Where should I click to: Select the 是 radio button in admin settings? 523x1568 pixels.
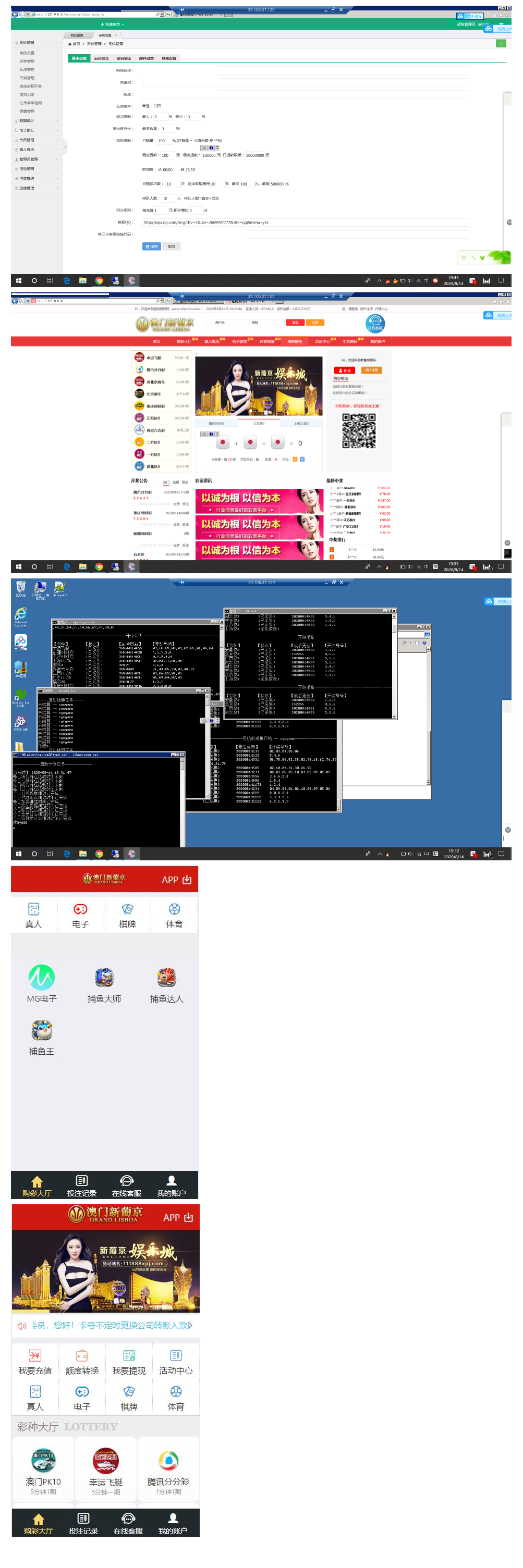[x=144, y=106]
